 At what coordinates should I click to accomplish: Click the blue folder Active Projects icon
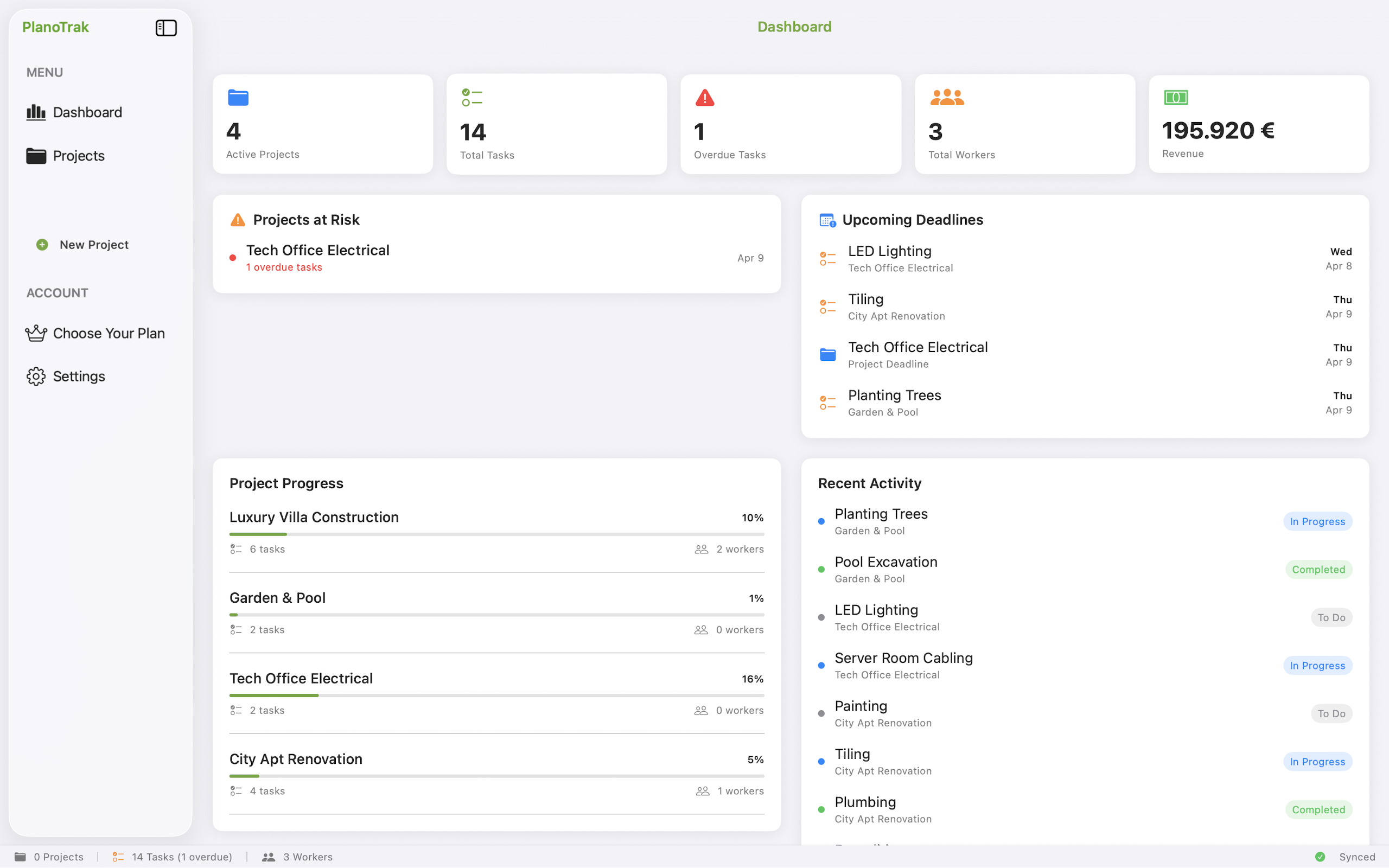(238, 98)
